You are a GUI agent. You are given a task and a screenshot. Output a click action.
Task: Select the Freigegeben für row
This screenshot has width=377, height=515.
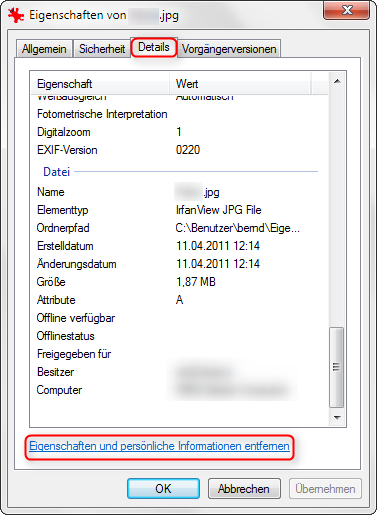click(x=179, y=354)
